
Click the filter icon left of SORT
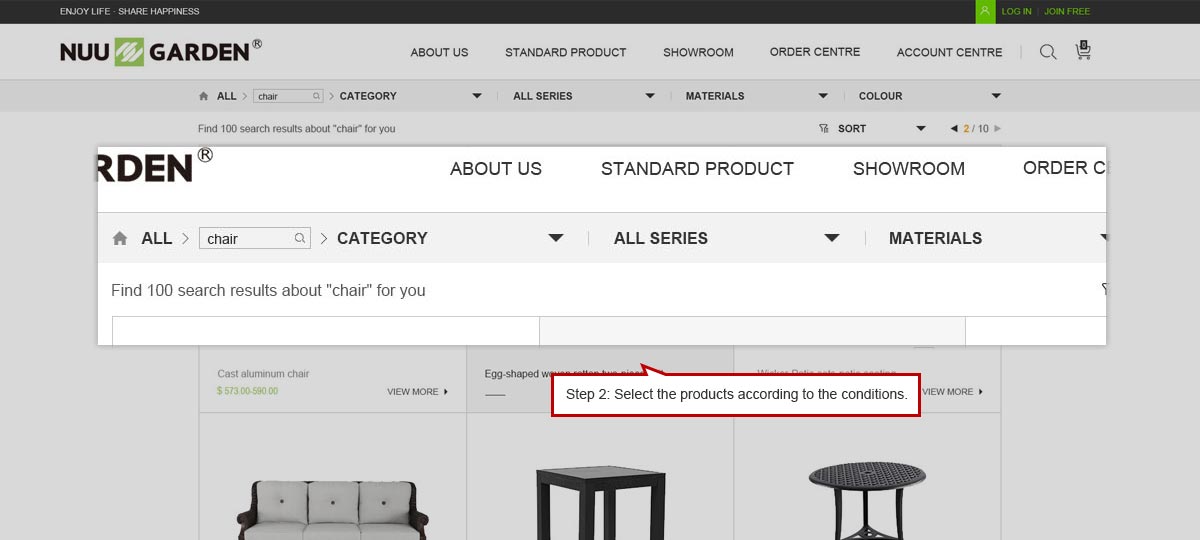(x=824, y=128)
